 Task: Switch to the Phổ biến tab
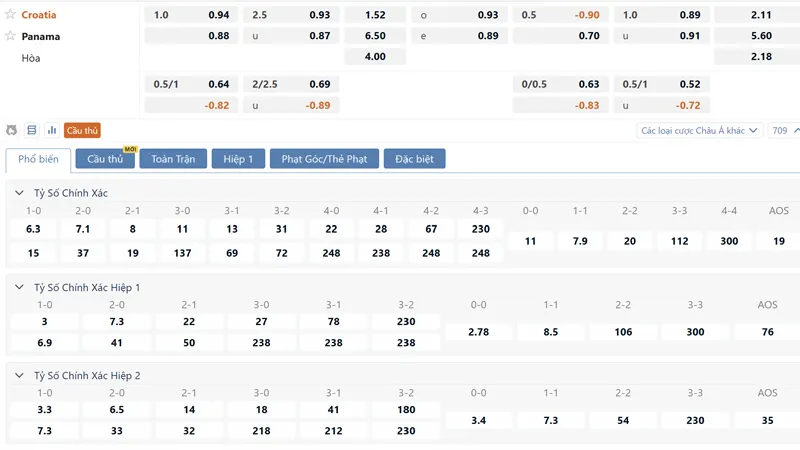coord(38,159)
